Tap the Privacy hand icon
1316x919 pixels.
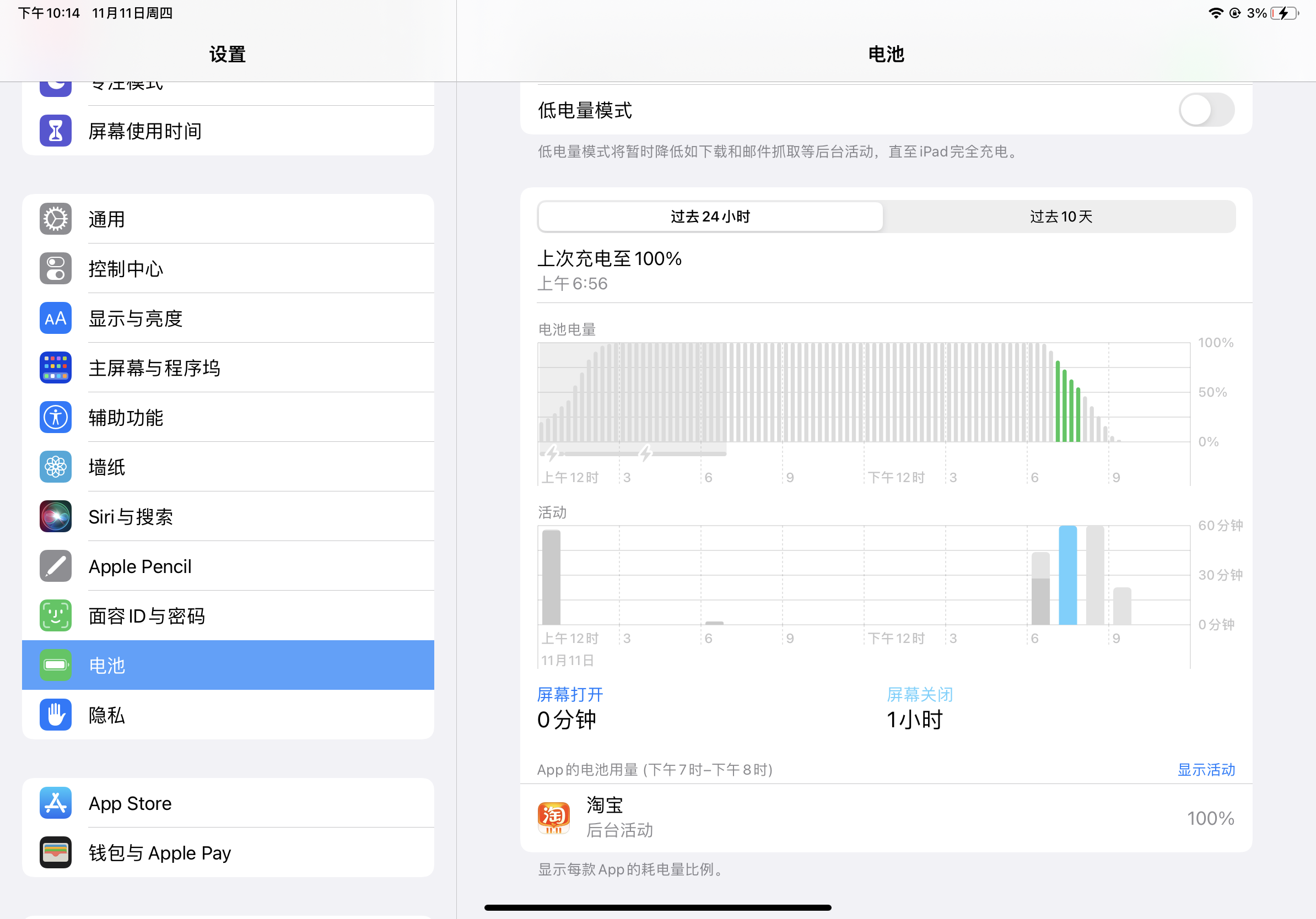click(x=56, y=715)
